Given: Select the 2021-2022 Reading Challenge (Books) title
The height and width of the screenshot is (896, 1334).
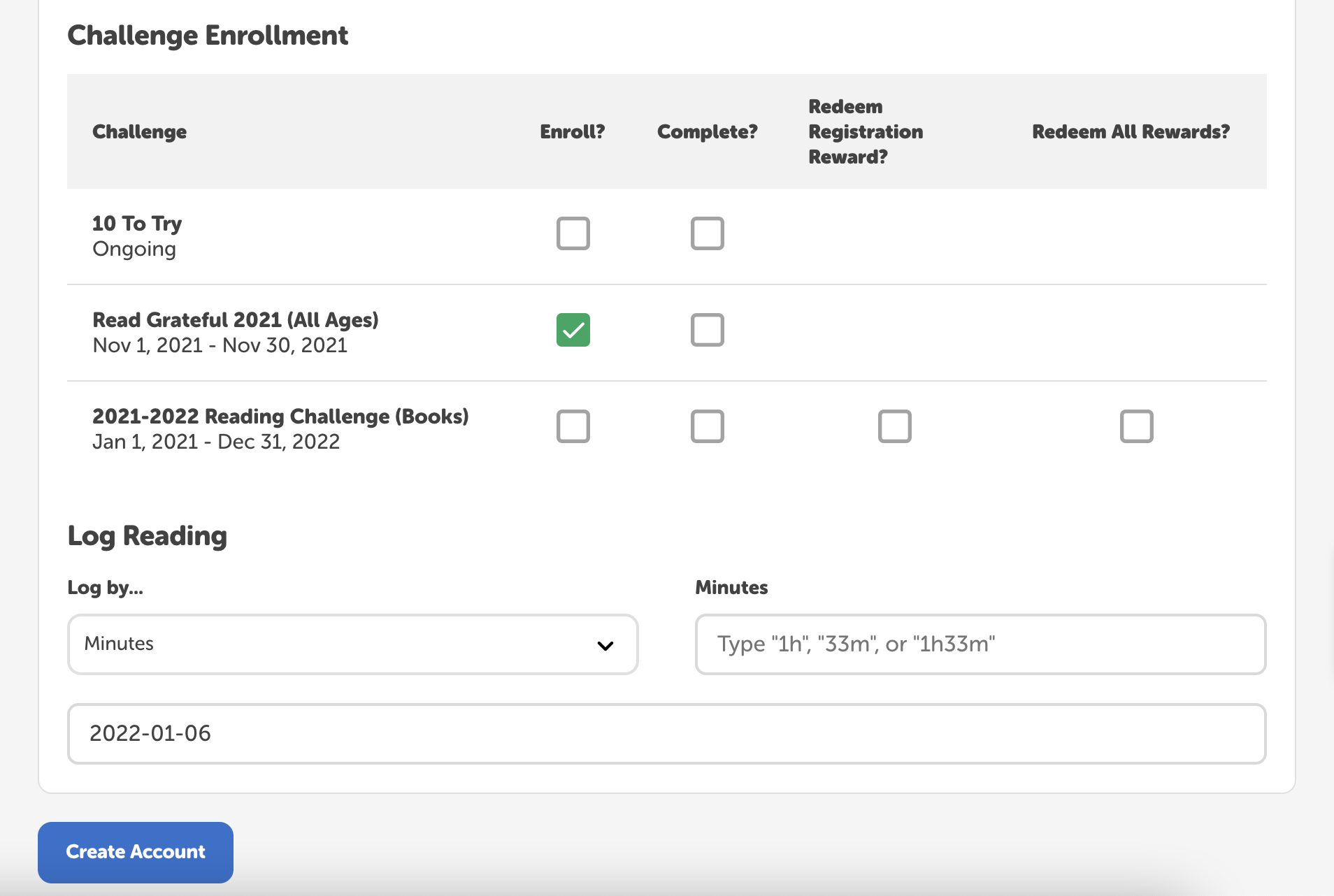Looking at the screenshot, I should 280,417.
